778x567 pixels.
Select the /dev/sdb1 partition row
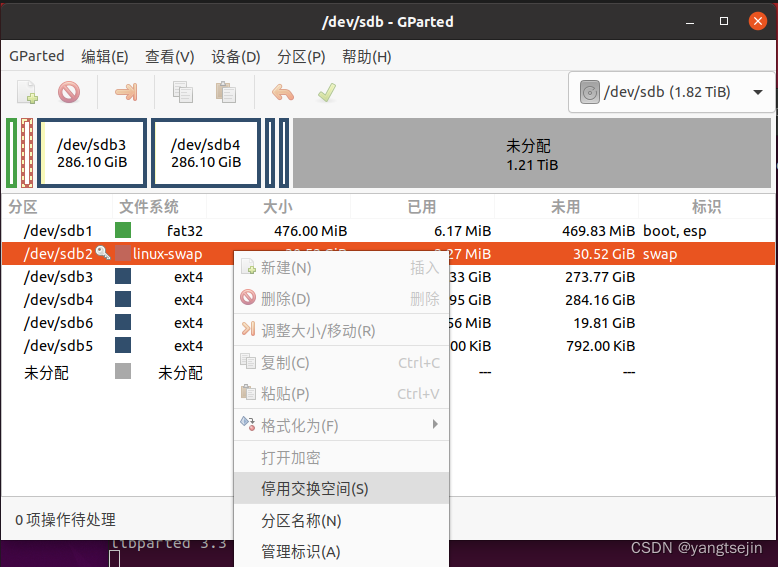(388, 231)
